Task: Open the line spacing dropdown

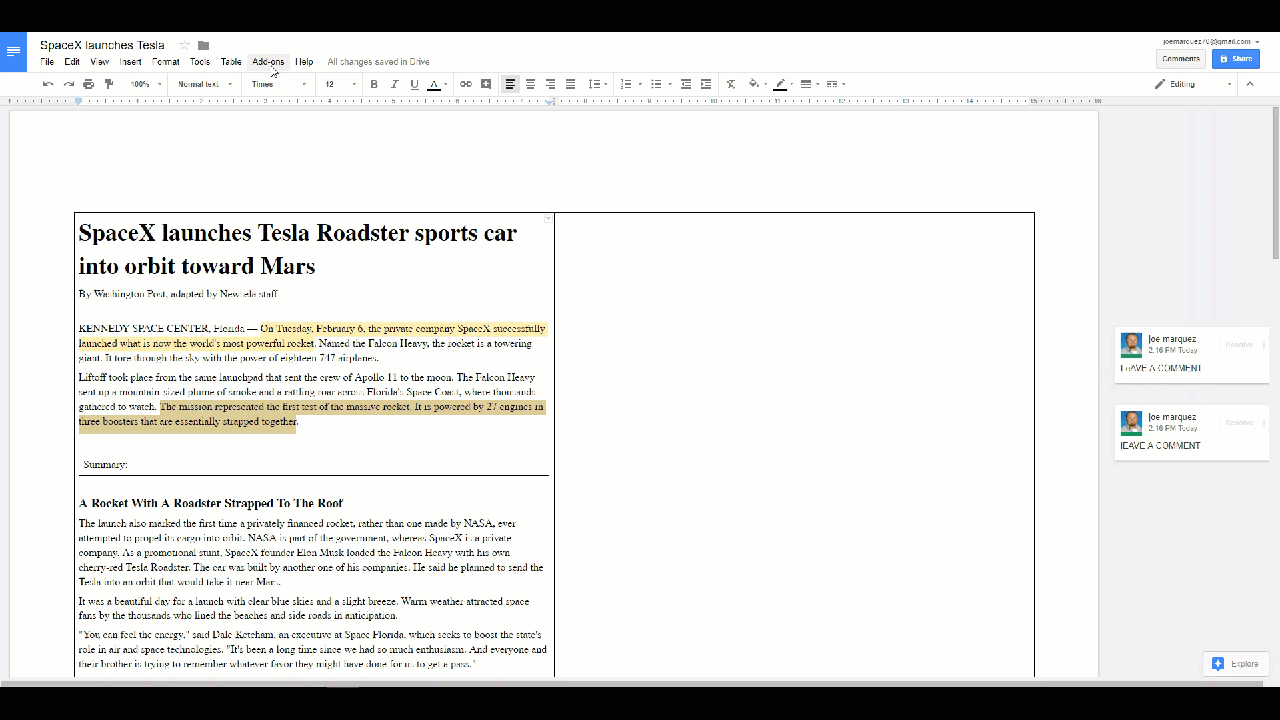Action: (x=597, y=84)
